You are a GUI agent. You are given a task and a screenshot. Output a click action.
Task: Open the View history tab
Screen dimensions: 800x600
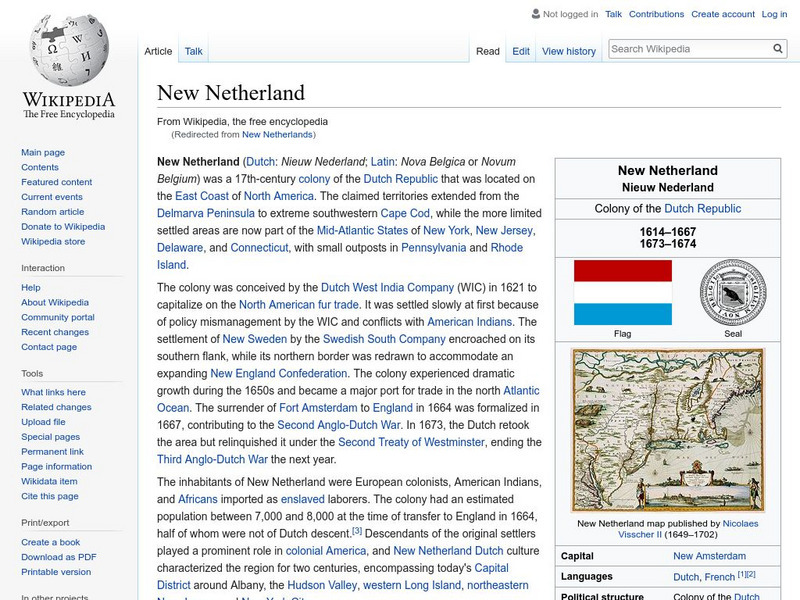[x=569, y=50]
